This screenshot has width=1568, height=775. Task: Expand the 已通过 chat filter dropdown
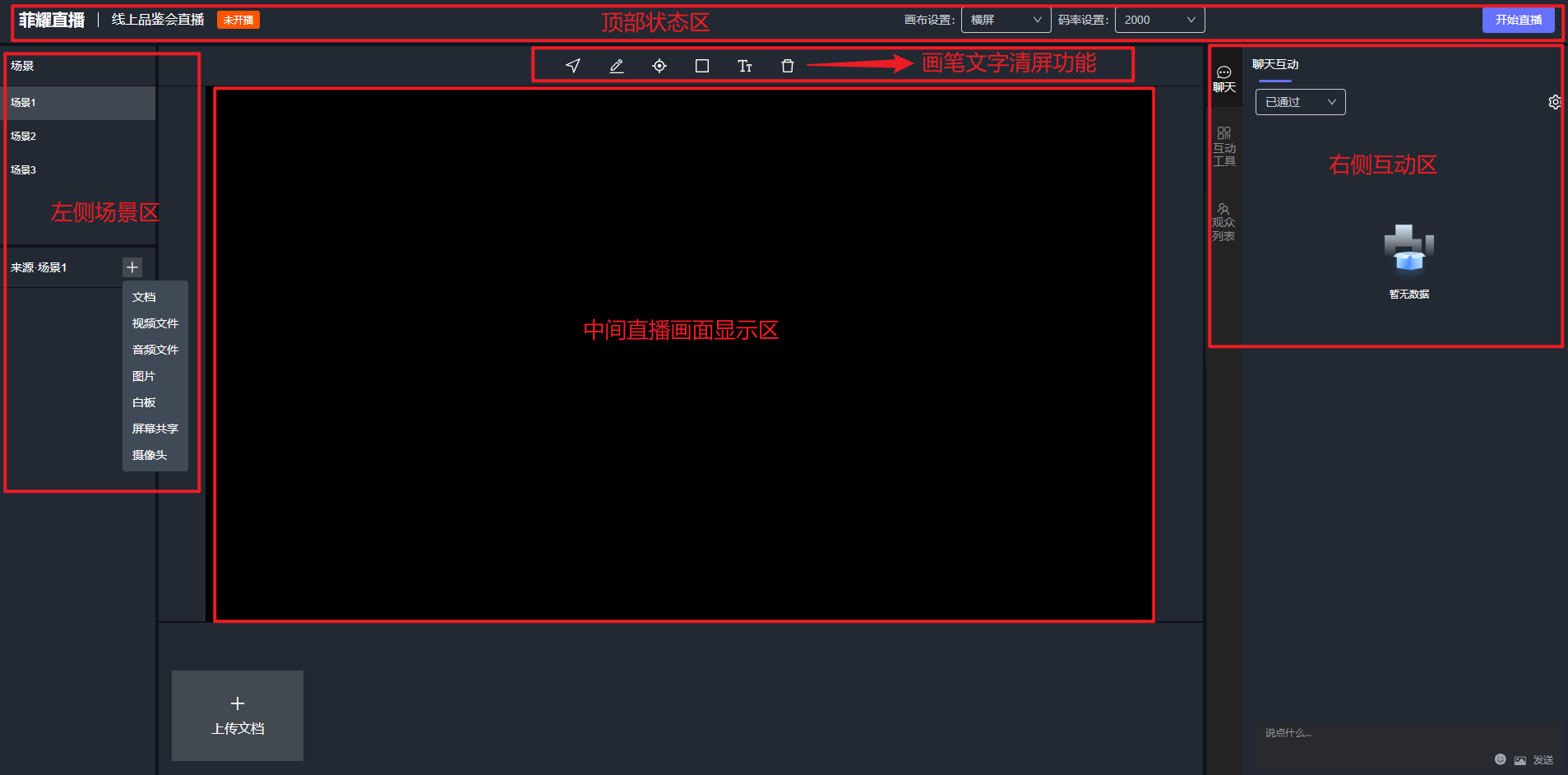pos(1299,102)
